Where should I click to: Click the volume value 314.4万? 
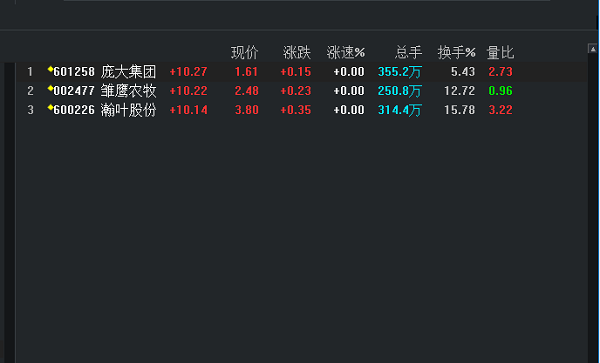point(400,110)
